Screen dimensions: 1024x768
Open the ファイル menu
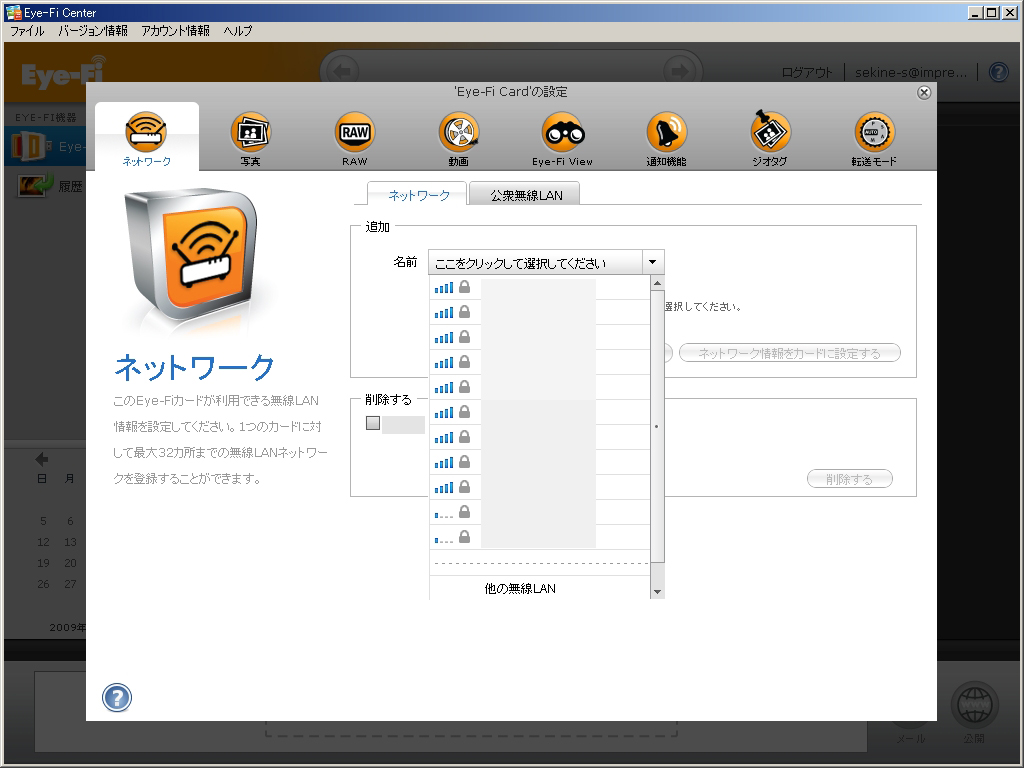[x=27, y=31]
